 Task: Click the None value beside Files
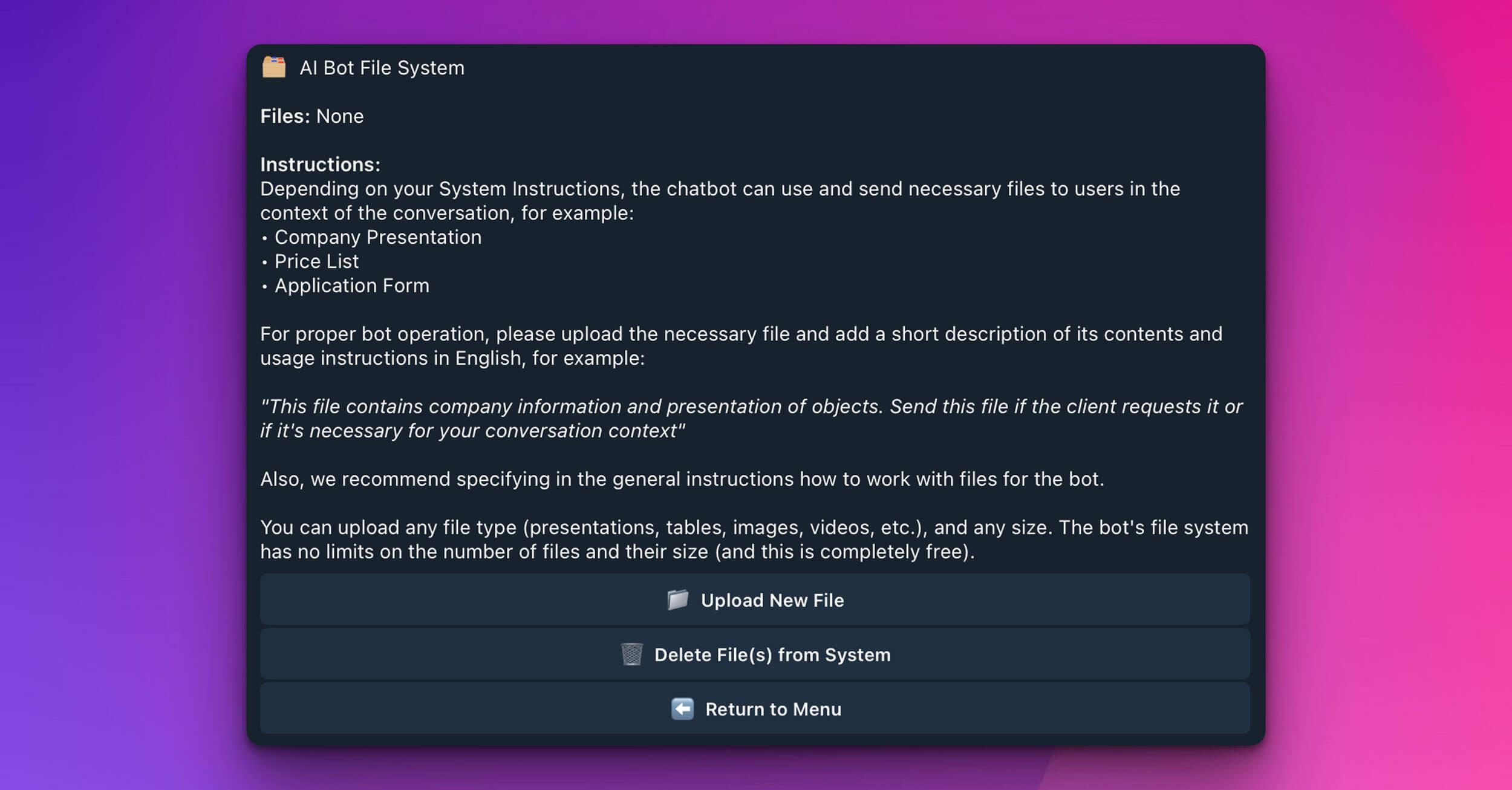pos(340,116)
